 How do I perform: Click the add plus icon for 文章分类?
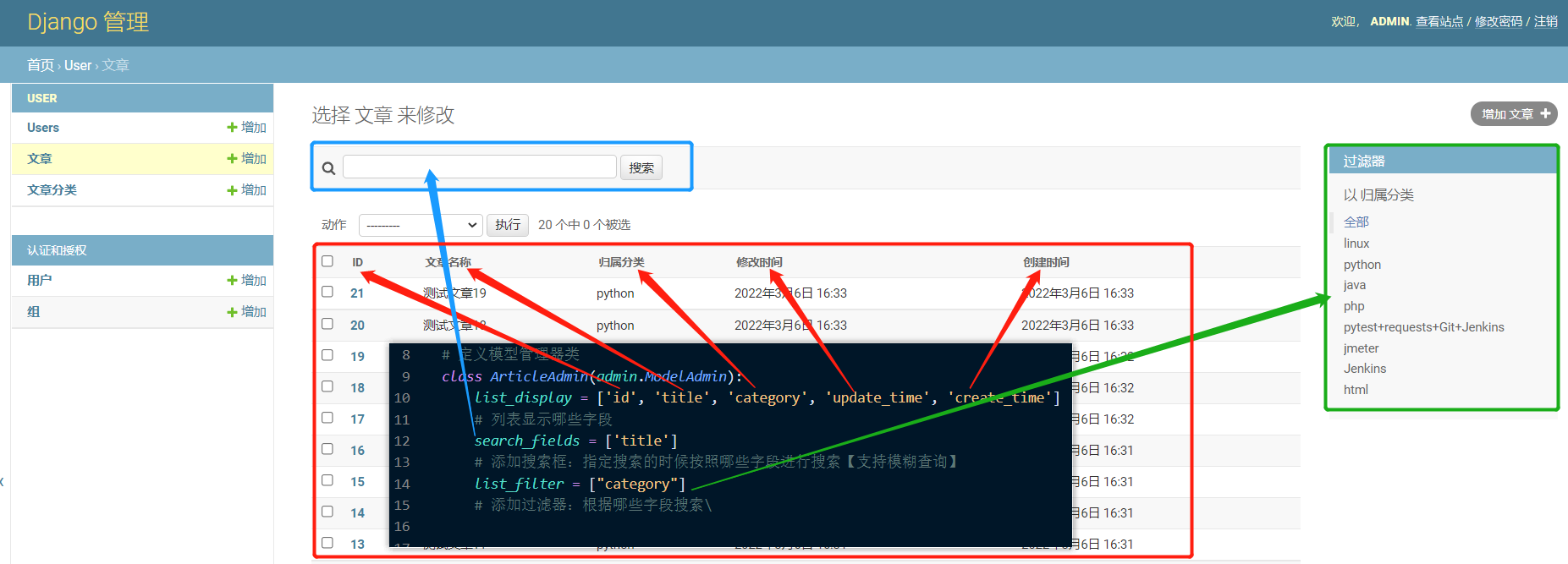pyautogui.click(x=232, y=190)
